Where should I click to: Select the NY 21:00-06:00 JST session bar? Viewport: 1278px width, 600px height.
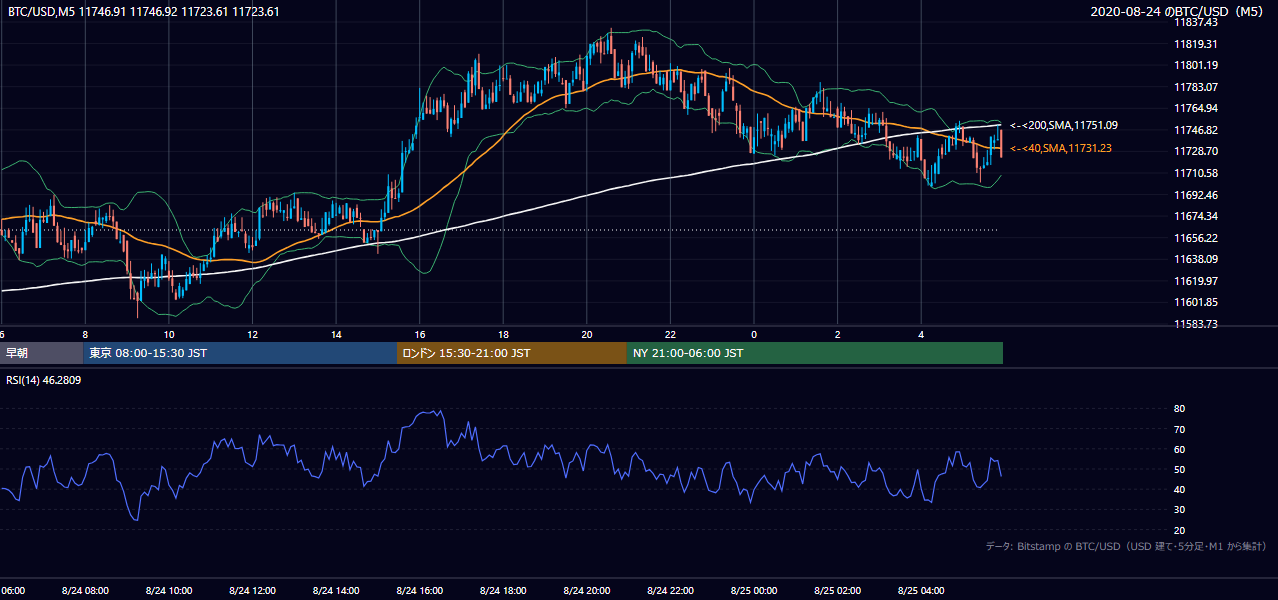click(815, 353)
